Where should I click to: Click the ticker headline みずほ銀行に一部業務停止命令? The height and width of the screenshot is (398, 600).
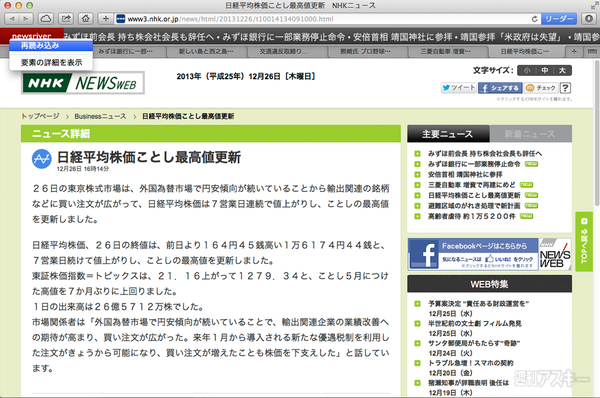click(284, 37)
